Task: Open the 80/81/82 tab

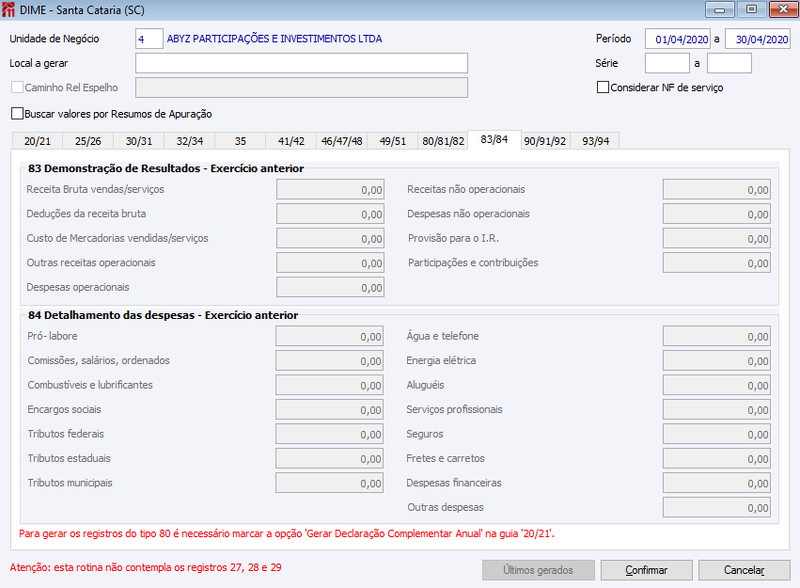Action: tap(443, 141)
